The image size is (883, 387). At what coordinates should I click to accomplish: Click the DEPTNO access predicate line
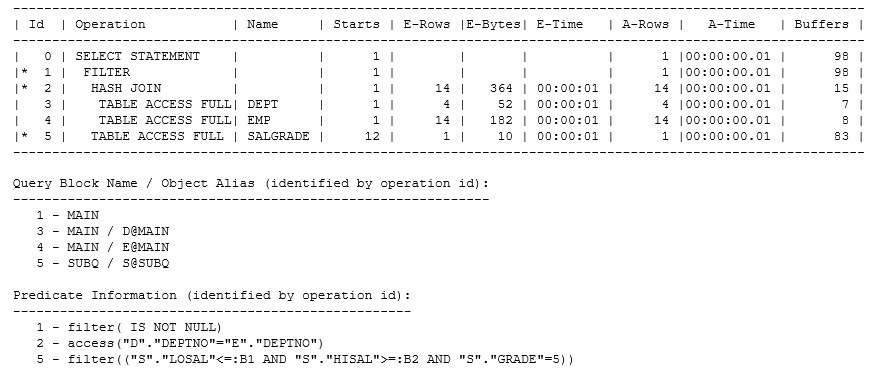click(x=180, y=343)
